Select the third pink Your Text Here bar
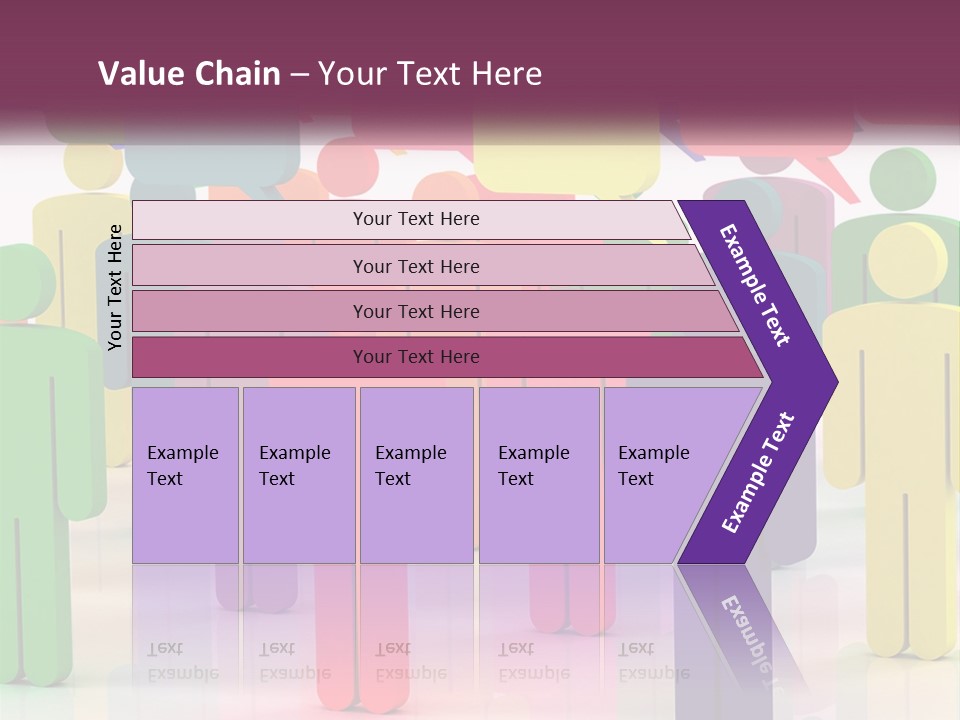This screenshot has height=720, width=960. [435, 312]
